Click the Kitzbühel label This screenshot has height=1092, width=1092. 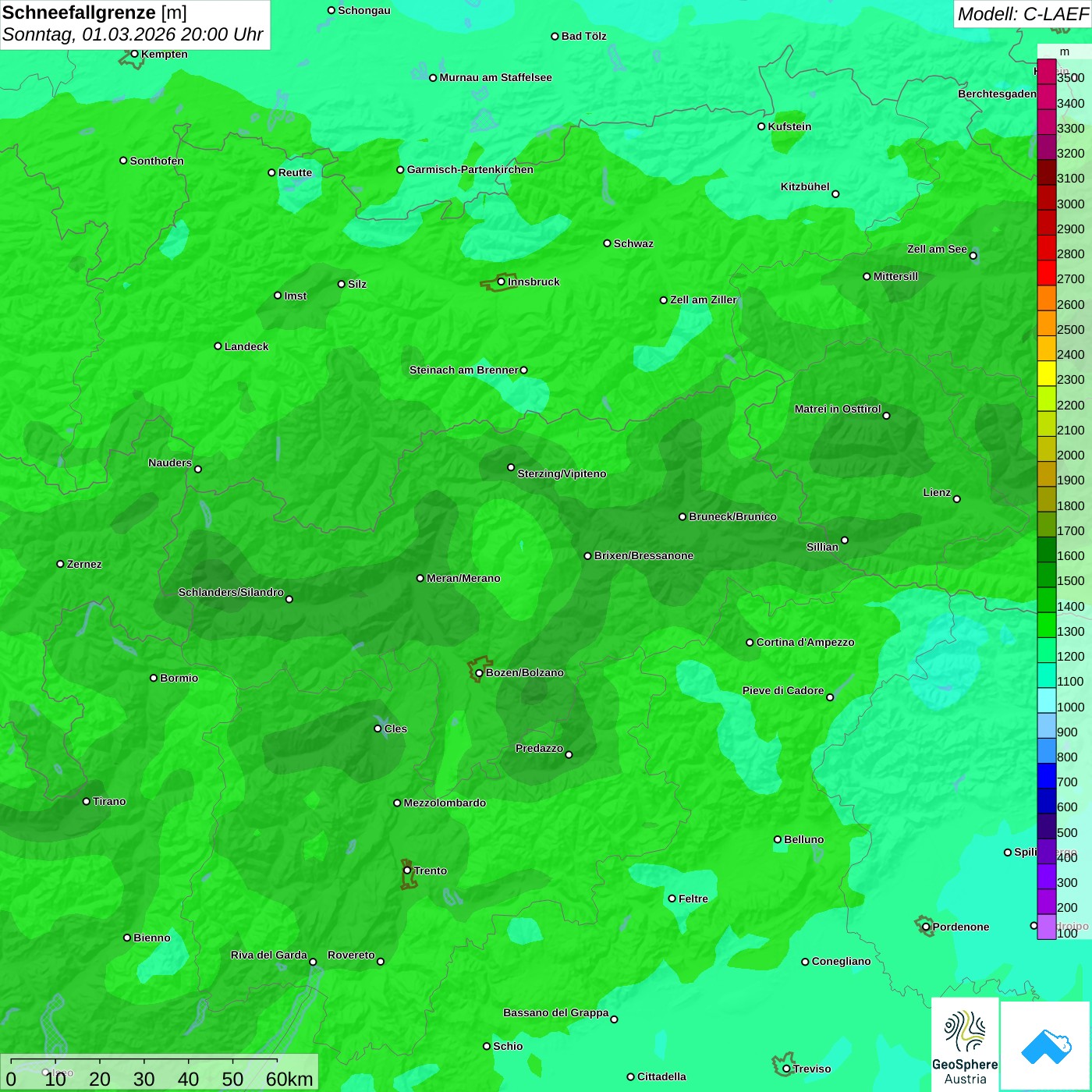point(805,186)
